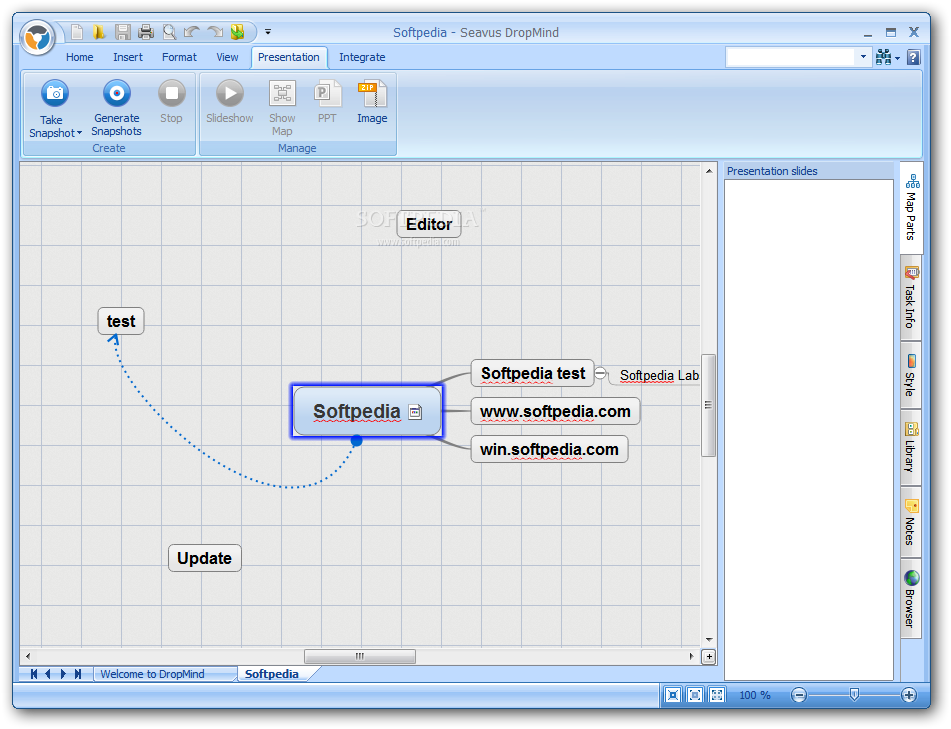This screenshot has width=951, height=729.
Task: Select the win.softpedia.com subtopic
Action: (x=549, y=449)
